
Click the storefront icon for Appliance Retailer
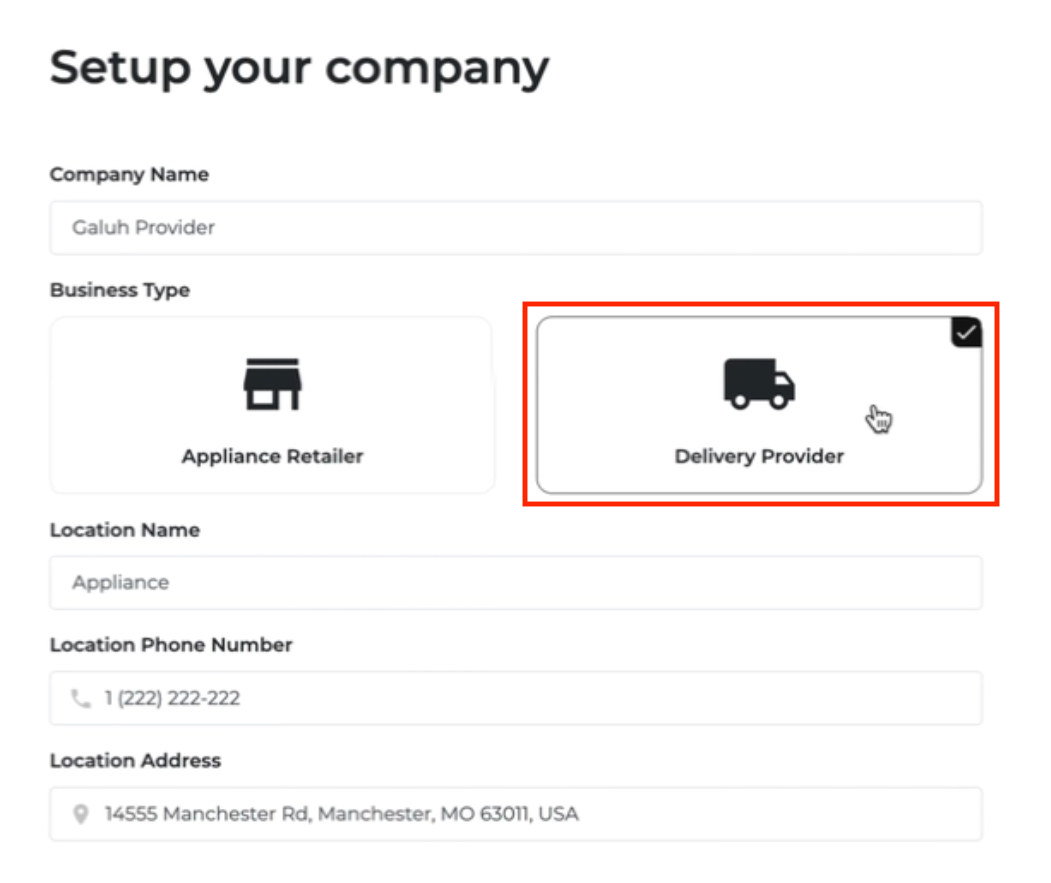pyautogui.click(x=272, y=384)
